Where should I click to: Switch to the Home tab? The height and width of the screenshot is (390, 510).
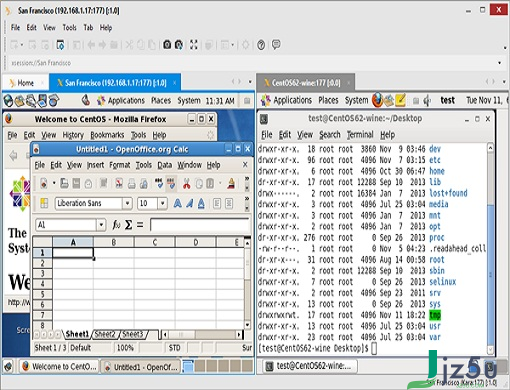click(x=26, y=83)
